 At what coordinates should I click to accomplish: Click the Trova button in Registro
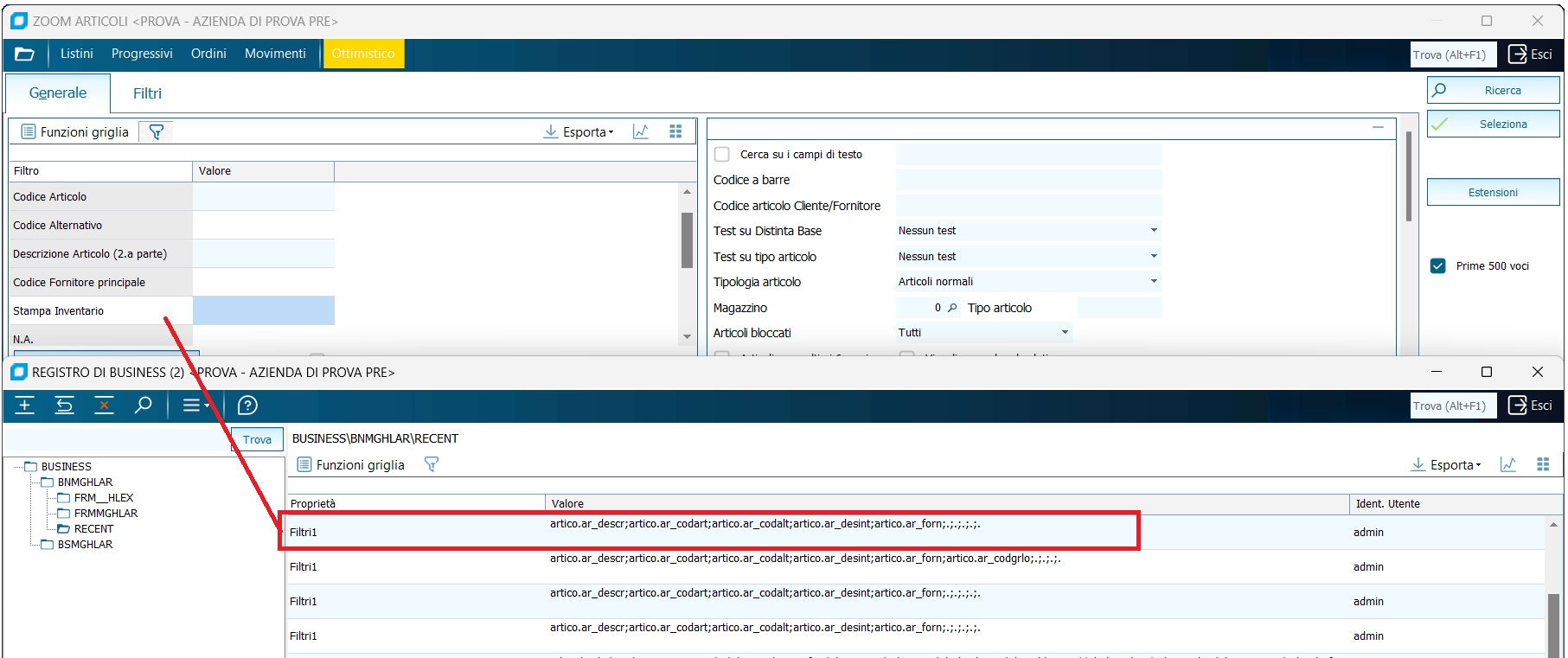point(257,439)
